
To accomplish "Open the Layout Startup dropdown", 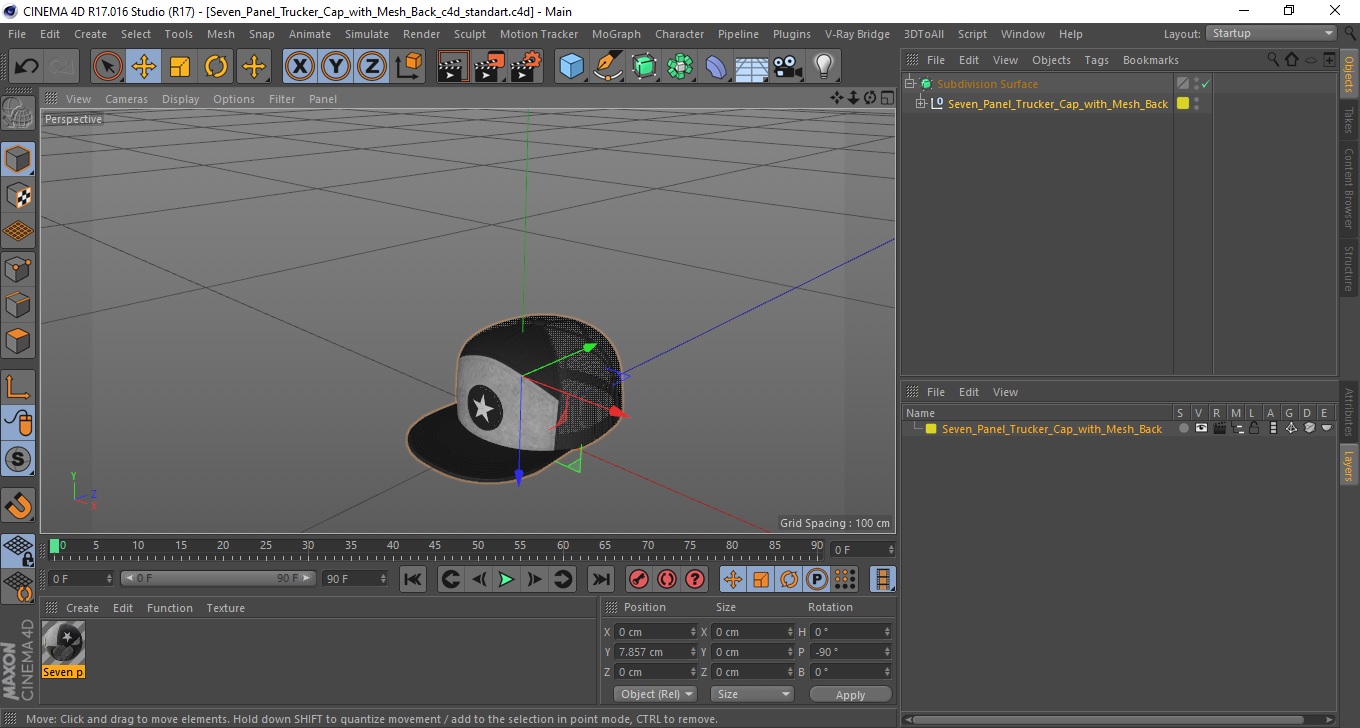I will click(1271, 34).
